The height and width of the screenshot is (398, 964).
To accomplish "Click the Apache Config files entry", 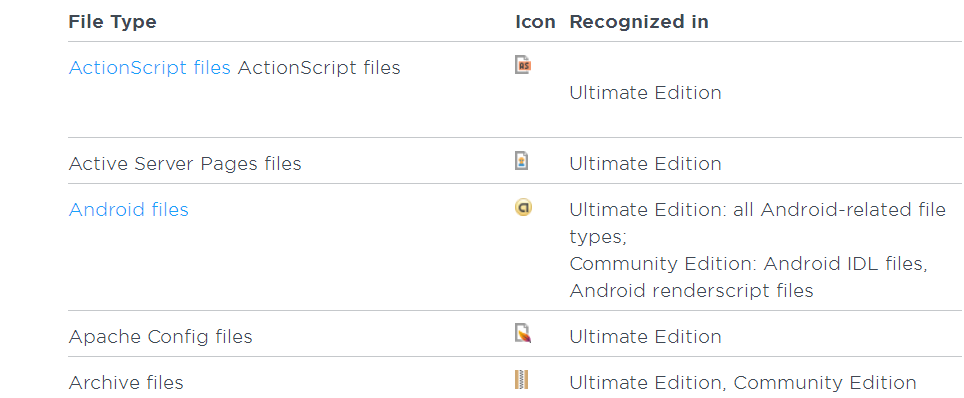I will [160, 337].
